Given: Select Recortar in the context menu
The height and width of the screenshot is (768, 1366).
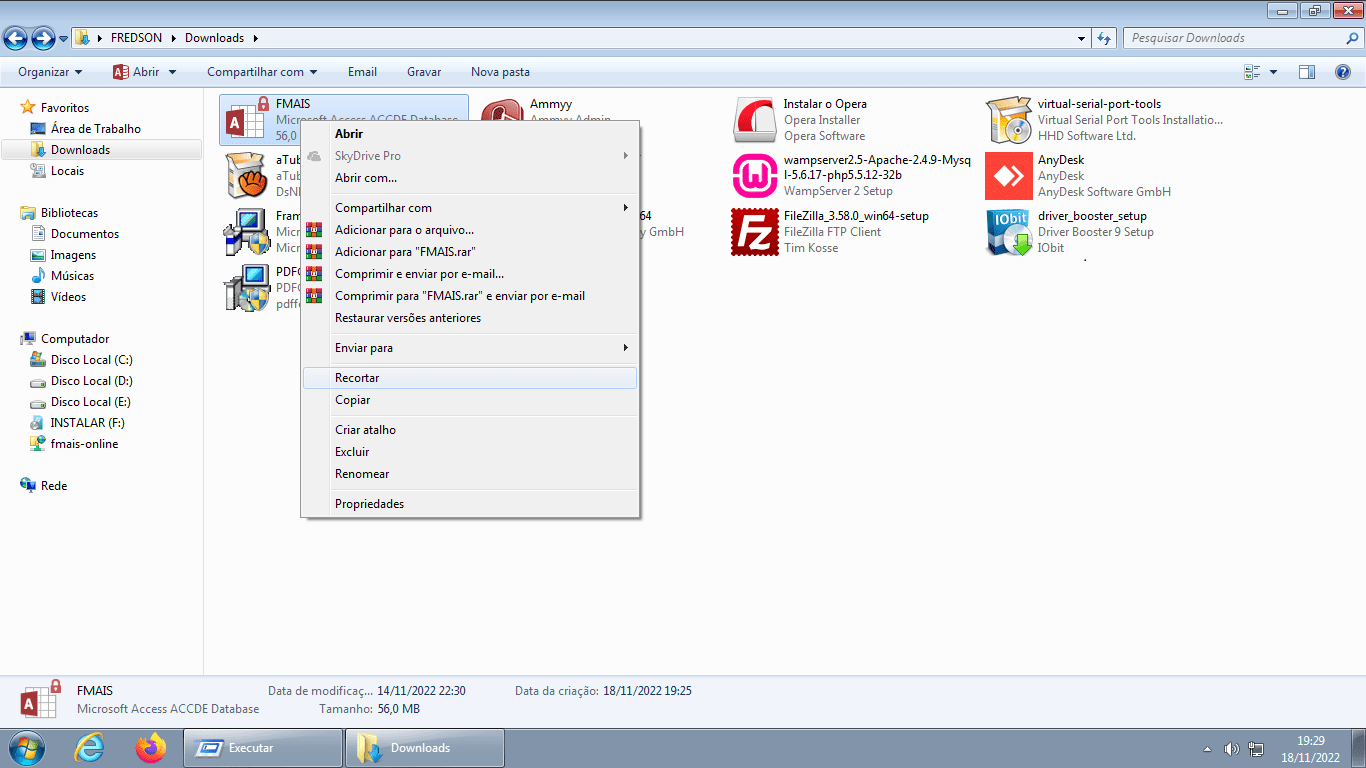Looking at the screenshot, I should (x=470, y=378).
